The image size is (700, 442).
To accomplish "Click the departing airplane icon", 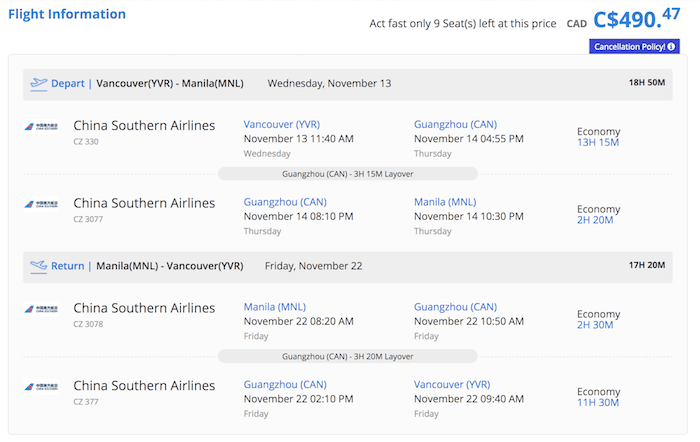I will click(38, 84).
